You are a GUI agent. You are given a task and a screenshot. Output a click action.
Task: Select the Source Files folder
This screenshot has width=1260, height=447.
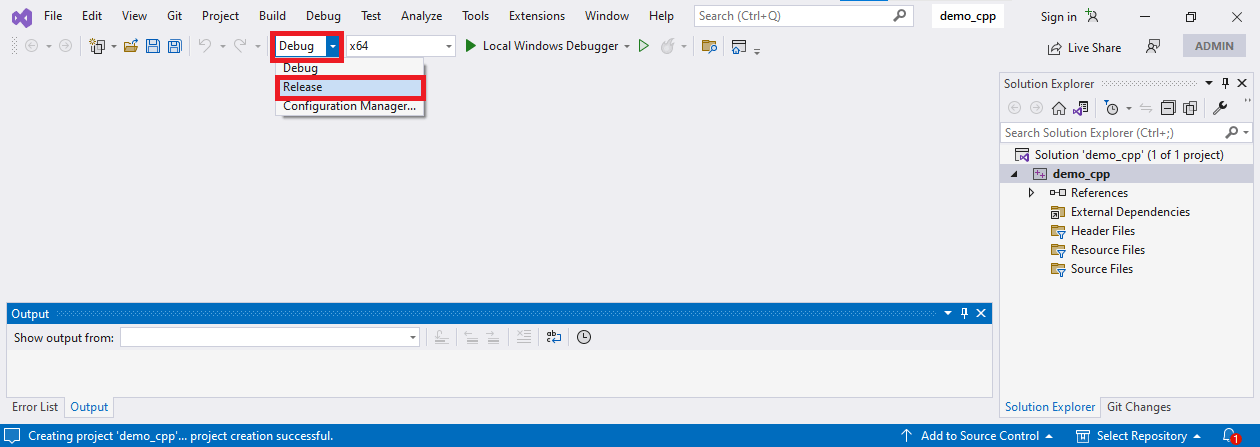1091,269
